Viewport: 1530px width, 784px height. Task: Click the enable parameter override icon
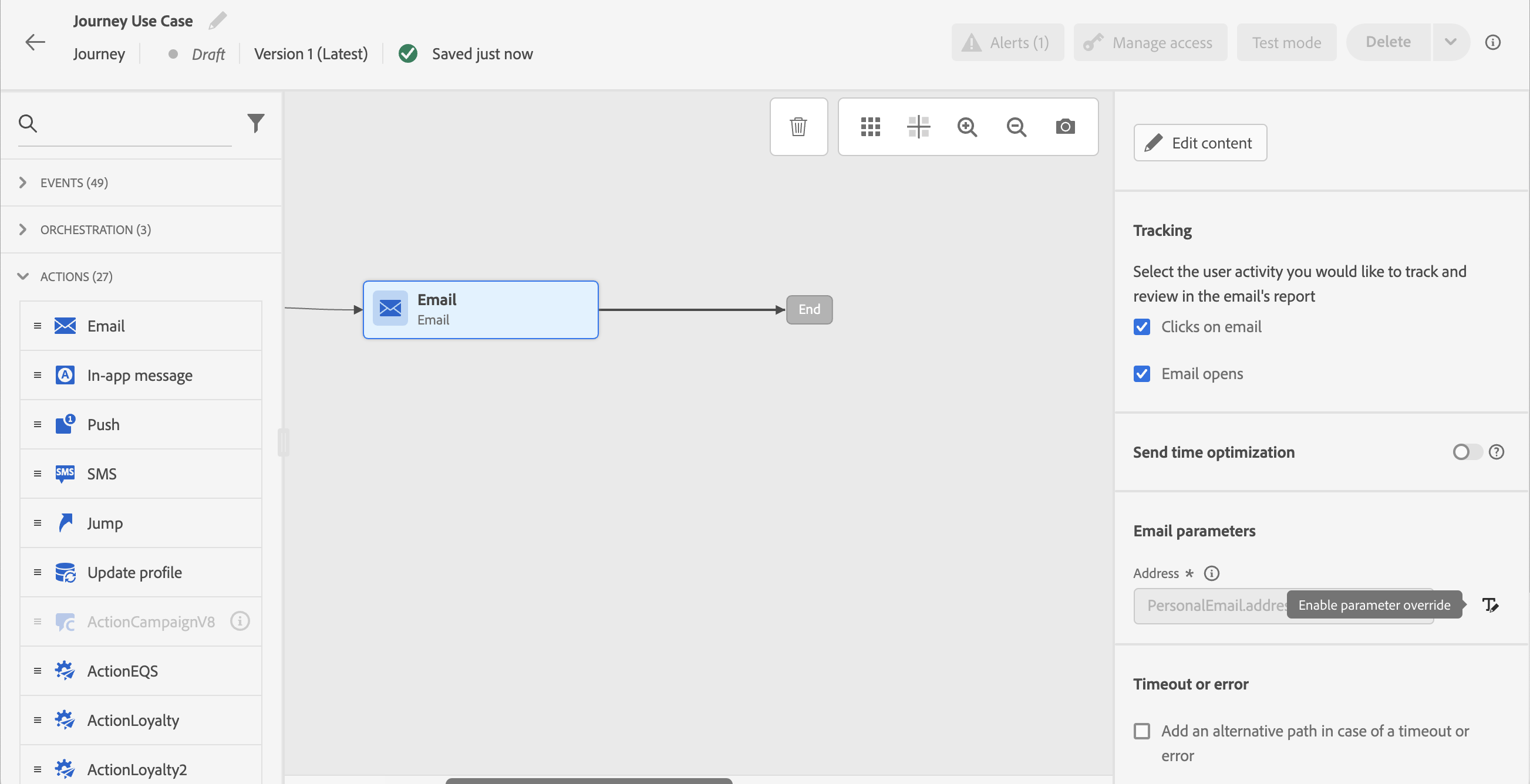1490,605
